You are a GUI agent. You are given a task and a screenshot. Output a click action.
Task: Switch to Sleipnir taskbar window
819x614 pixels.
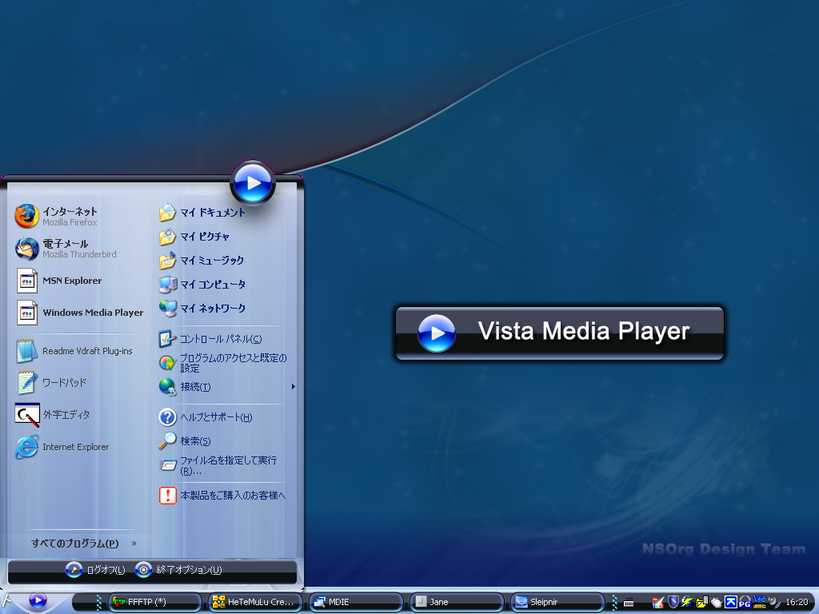tap(557, 602)
